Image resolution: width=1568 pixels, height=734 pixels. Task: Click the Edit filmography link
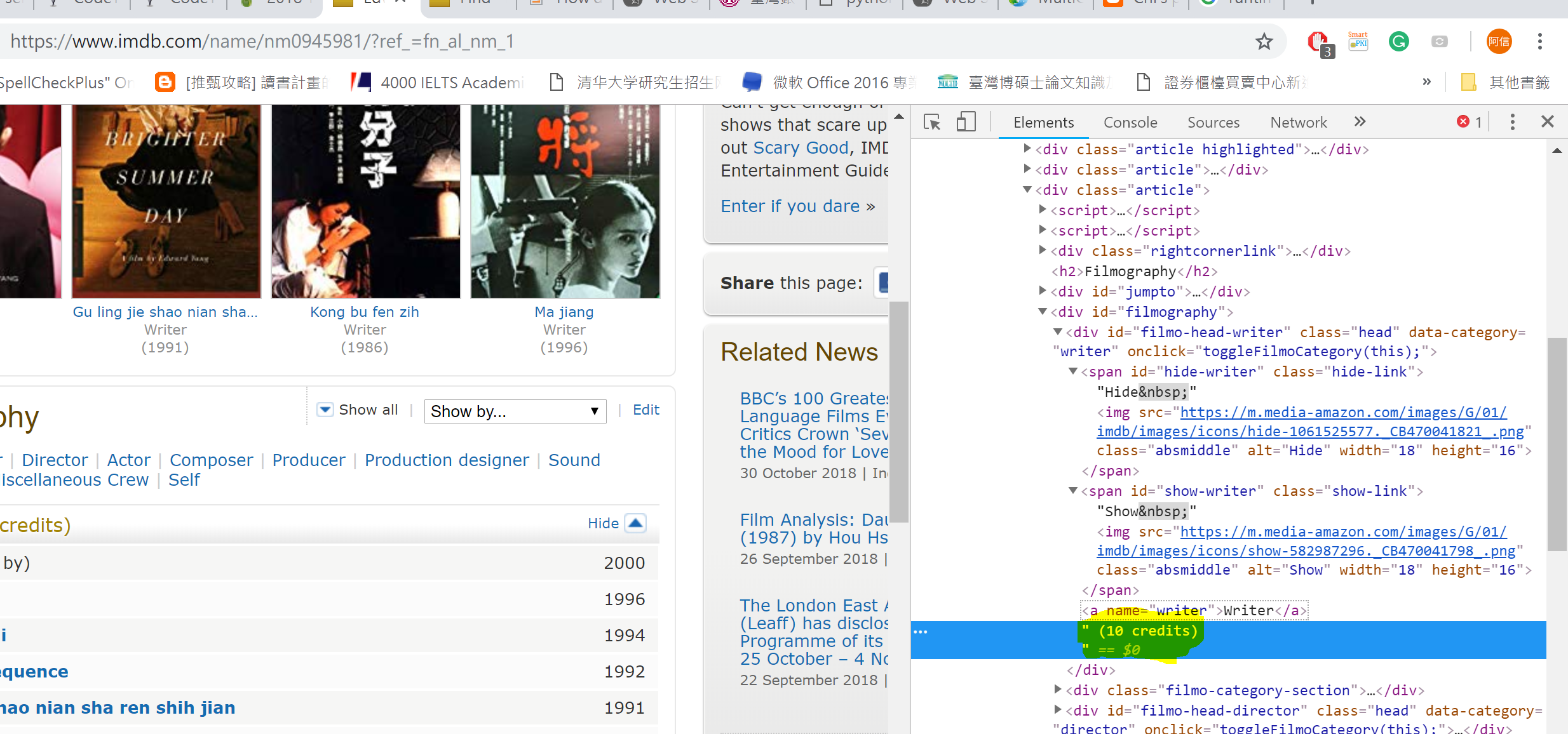646,410
